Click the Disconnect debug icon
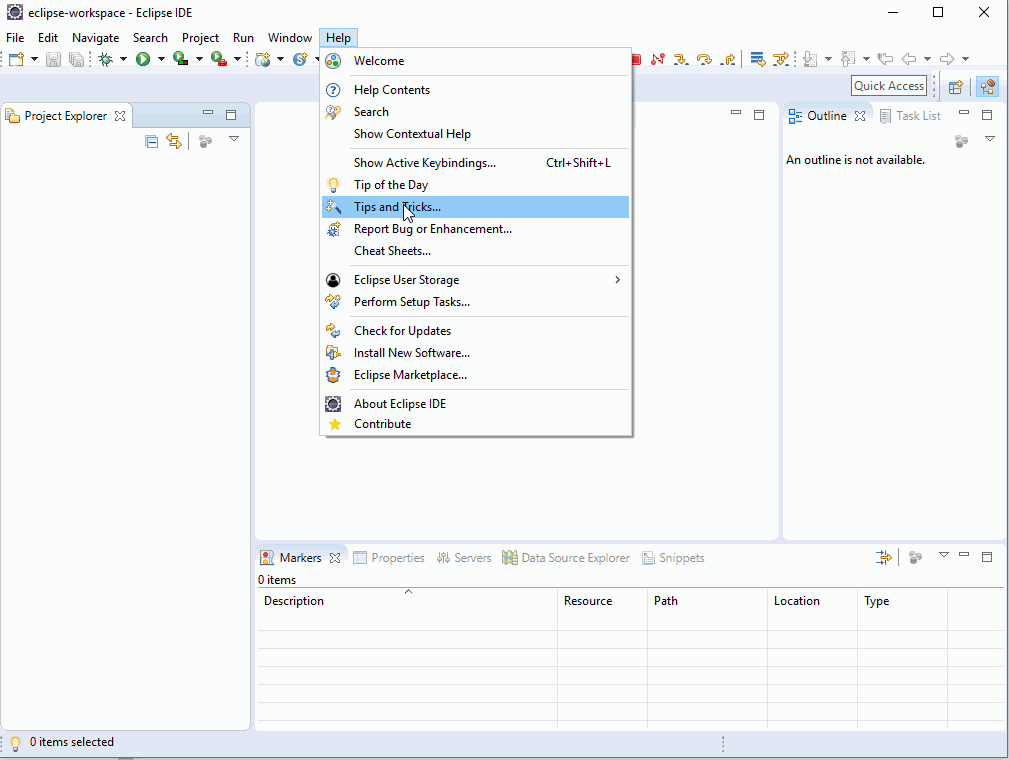This screenshot has width=1009, height=760. point(657,59)
